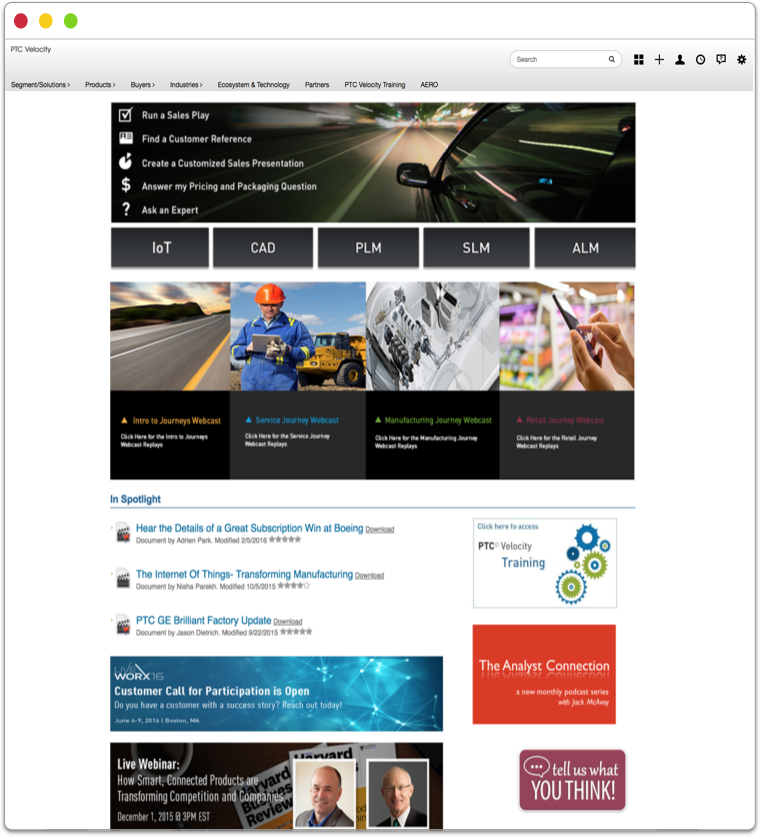Expand the Industries menu

(x=186, y=85)
